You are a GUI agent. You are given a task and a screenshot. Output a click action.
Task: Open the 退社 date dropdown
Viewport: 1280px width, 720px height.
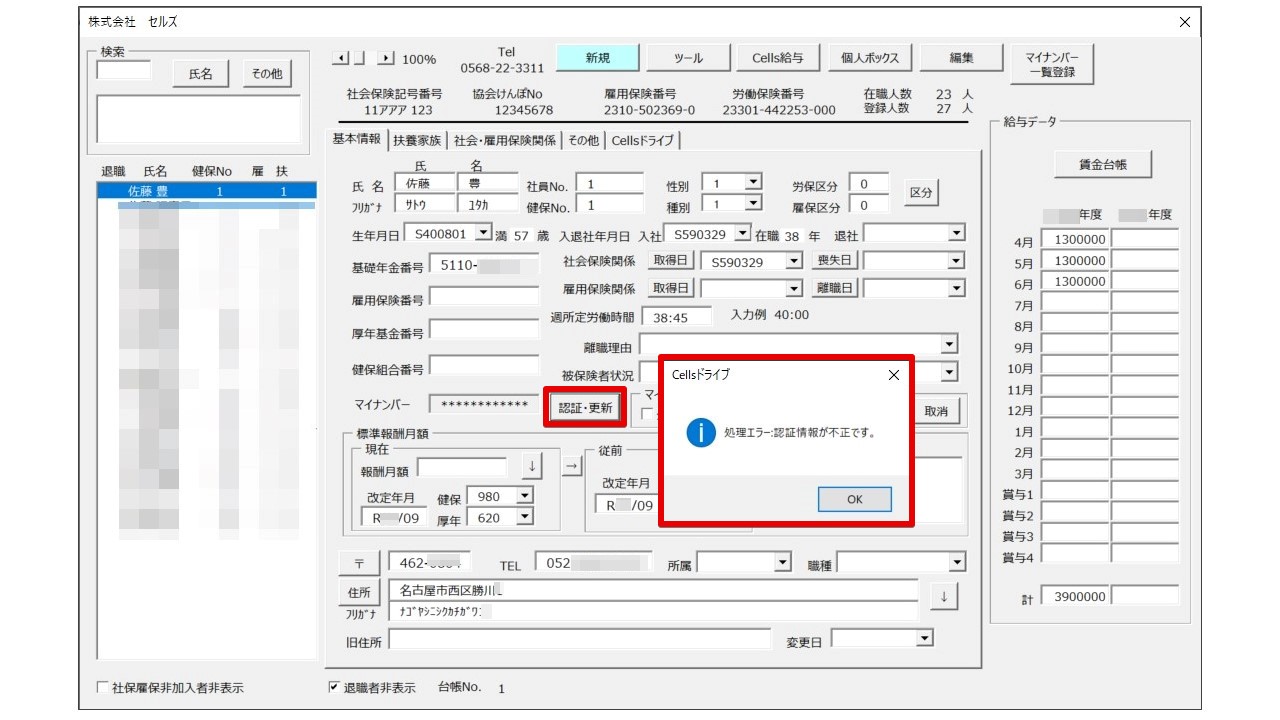(x=957, y=233)
